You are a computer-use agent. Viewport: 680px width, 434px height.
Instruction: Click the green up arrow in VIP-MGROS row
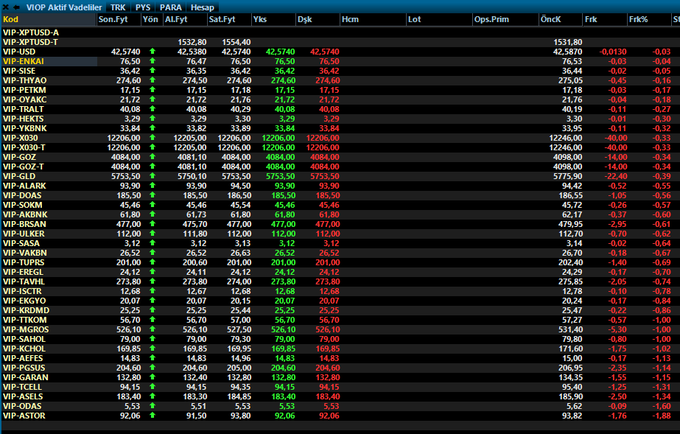153,330
